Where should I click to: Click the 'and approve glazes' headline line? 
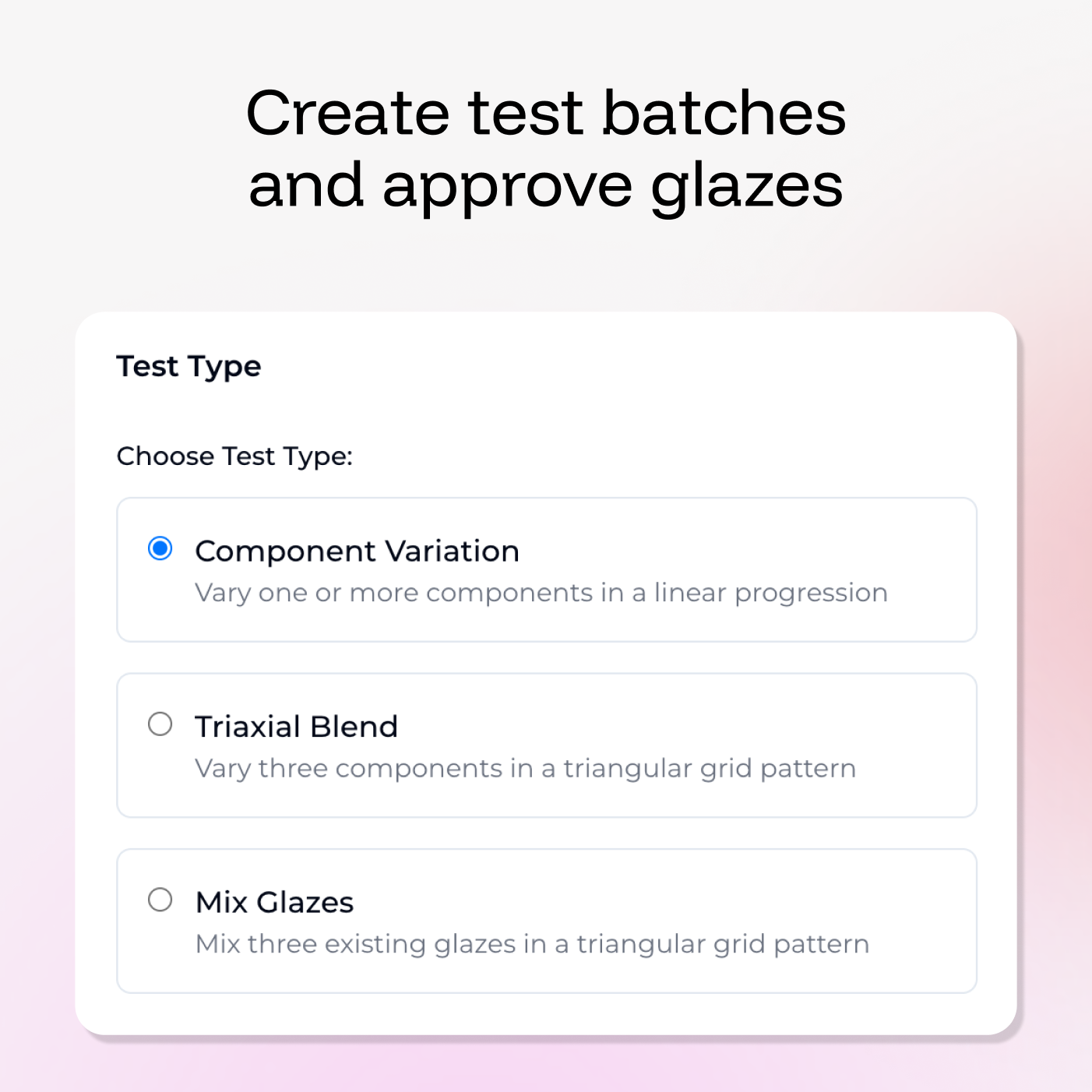point(545,185)
